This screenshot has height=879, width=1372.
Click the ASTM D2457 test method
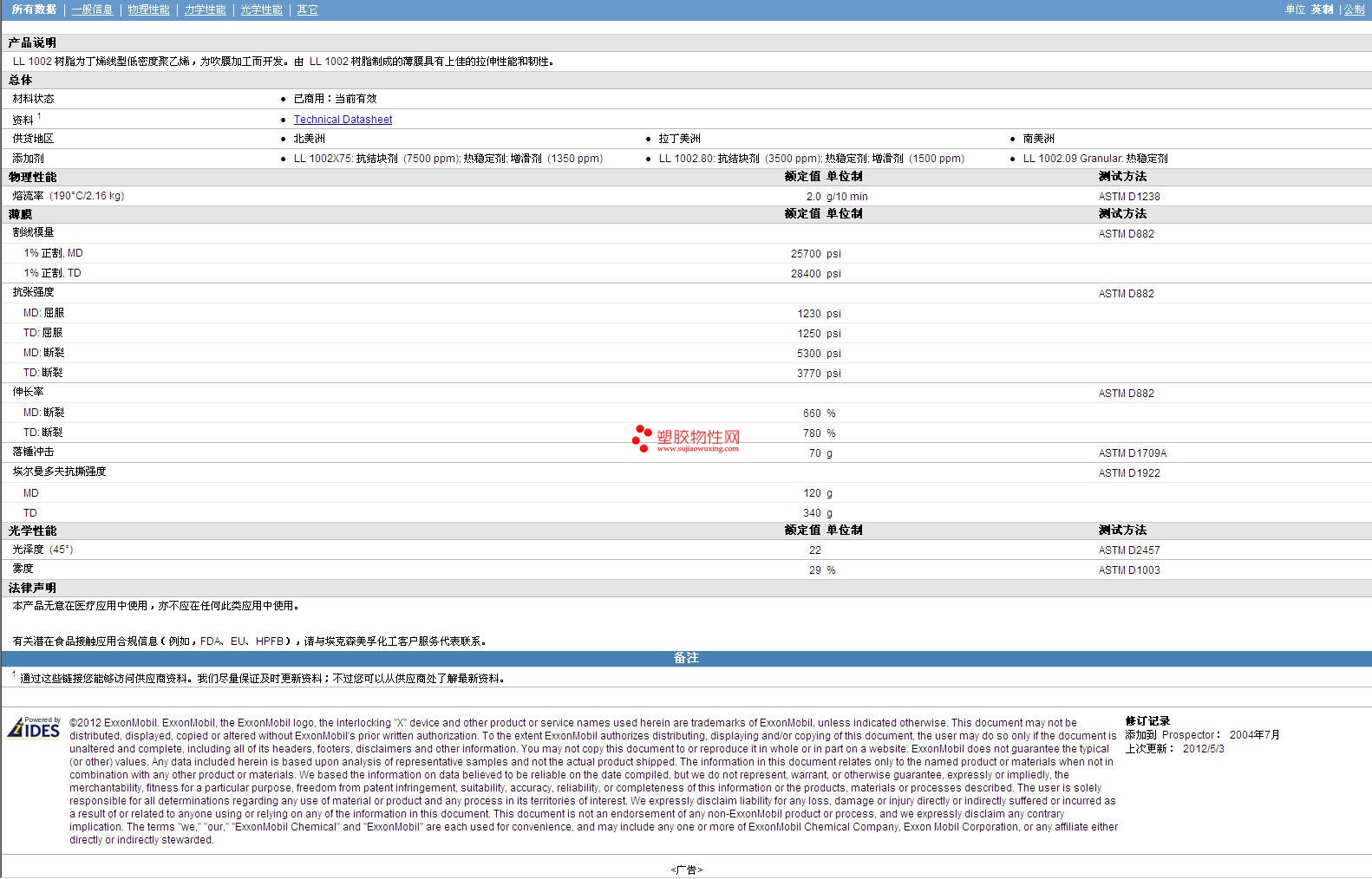pyautogui.click(x=1129, y=550)
